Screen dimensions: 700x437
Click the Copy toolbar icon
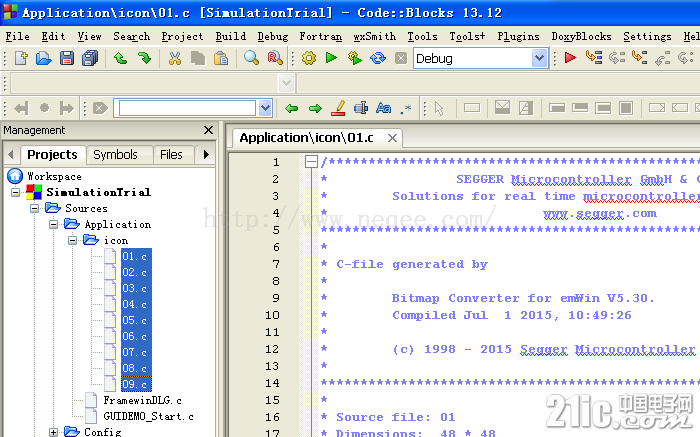(x=198, y=58)
